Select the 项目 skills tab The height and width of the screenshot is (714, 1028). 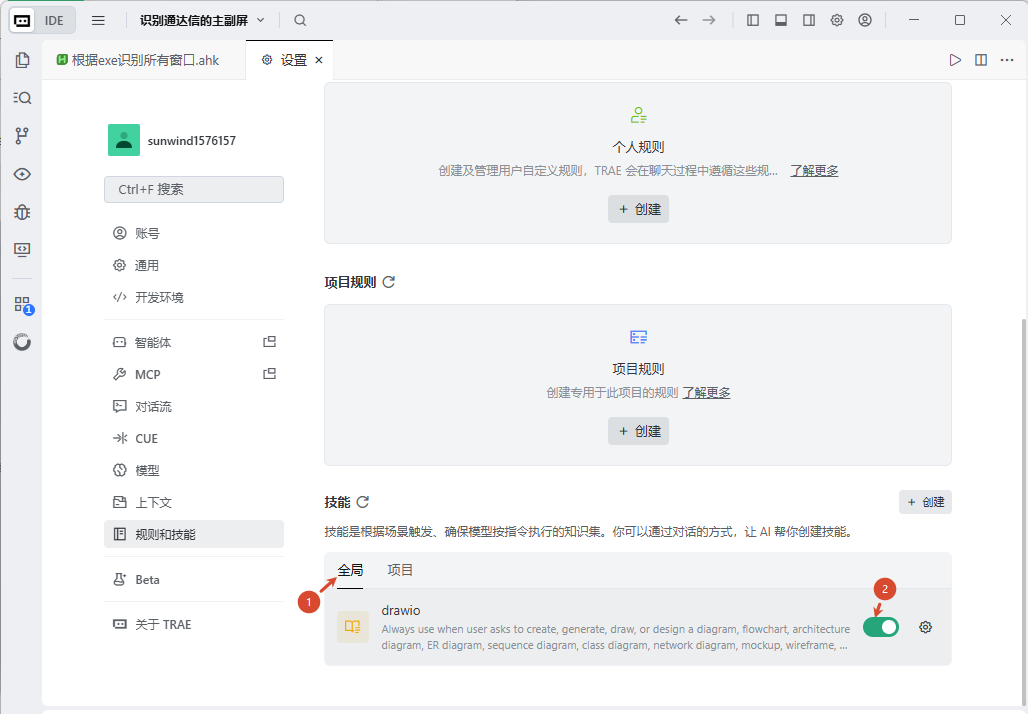coord(400,570)
